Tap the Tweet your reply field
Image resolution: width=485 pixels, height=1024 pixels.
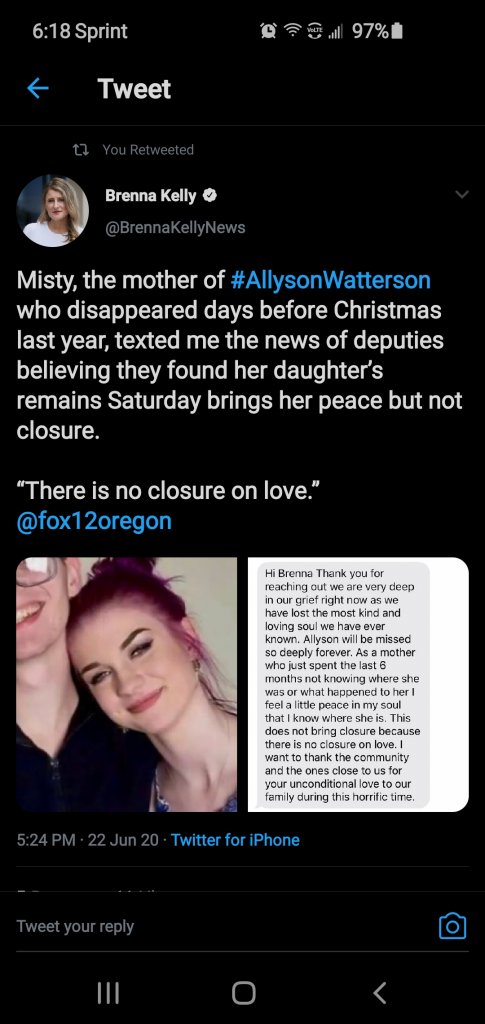(x=222, y=926)
